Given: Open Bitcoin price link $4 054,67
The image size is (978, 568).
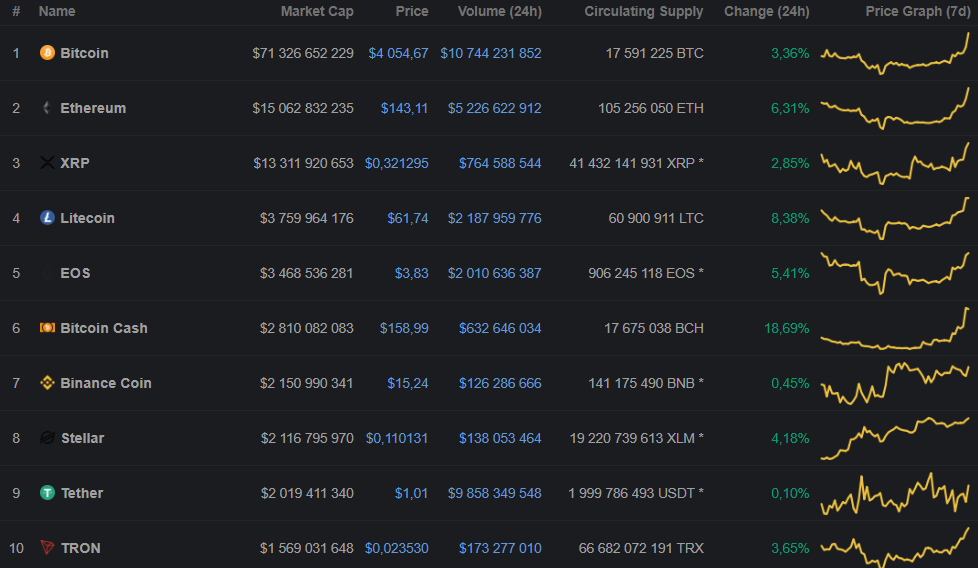Looking at the screenshot, I should click(398, 53).
